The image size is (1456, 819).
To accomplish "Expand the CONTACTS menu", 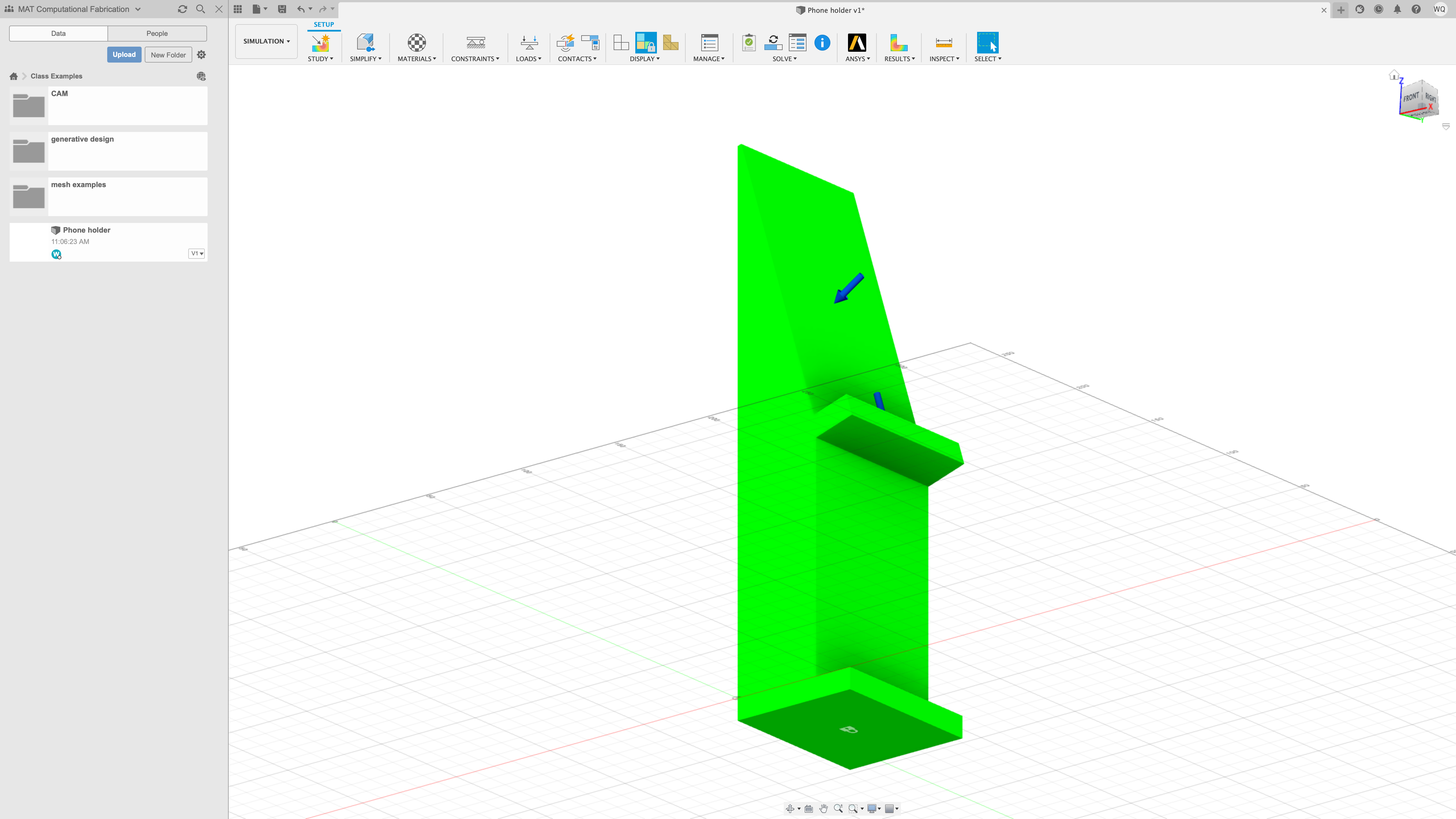I will point(577,59).
